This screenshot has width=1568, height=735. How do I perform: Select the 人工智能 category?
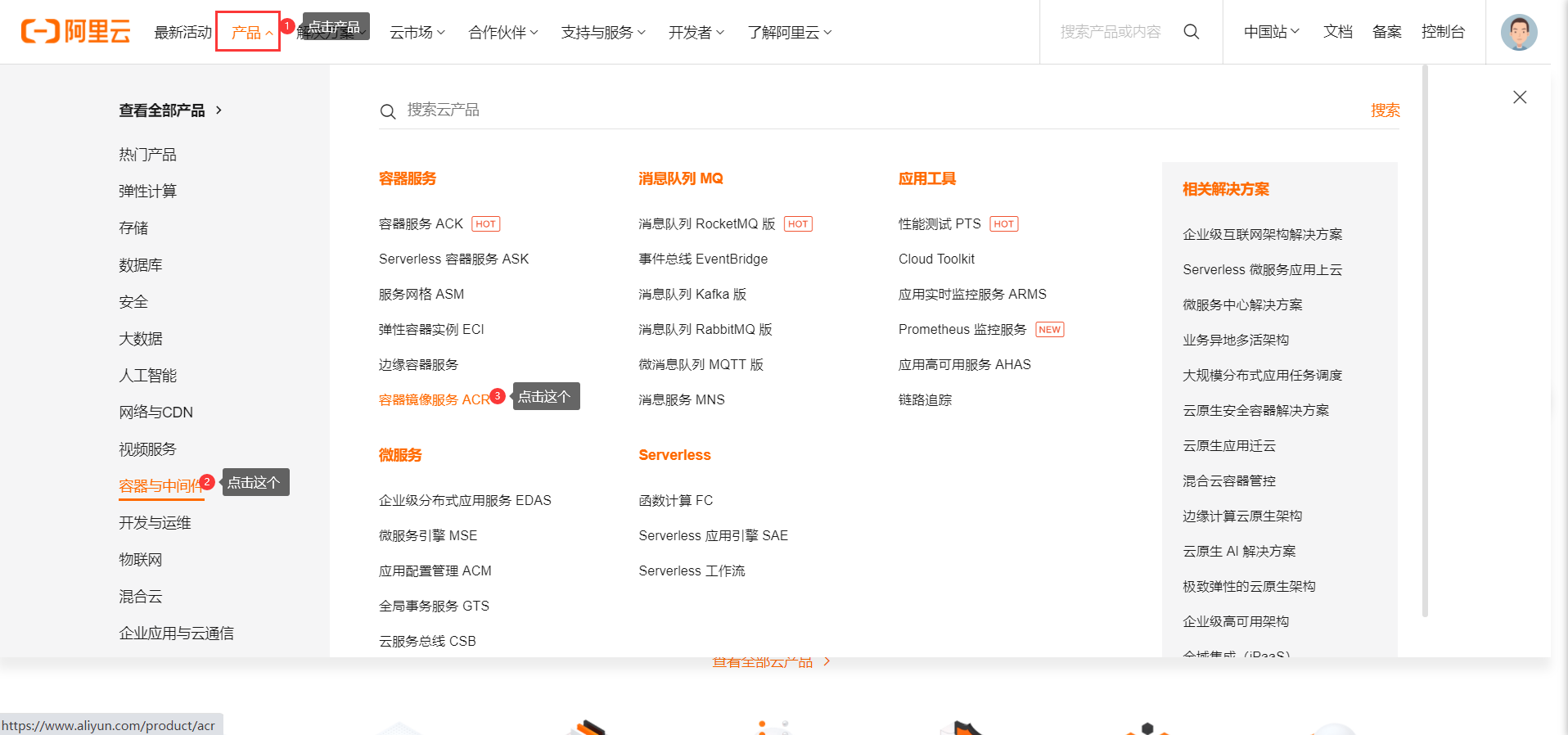click(147, 375)
